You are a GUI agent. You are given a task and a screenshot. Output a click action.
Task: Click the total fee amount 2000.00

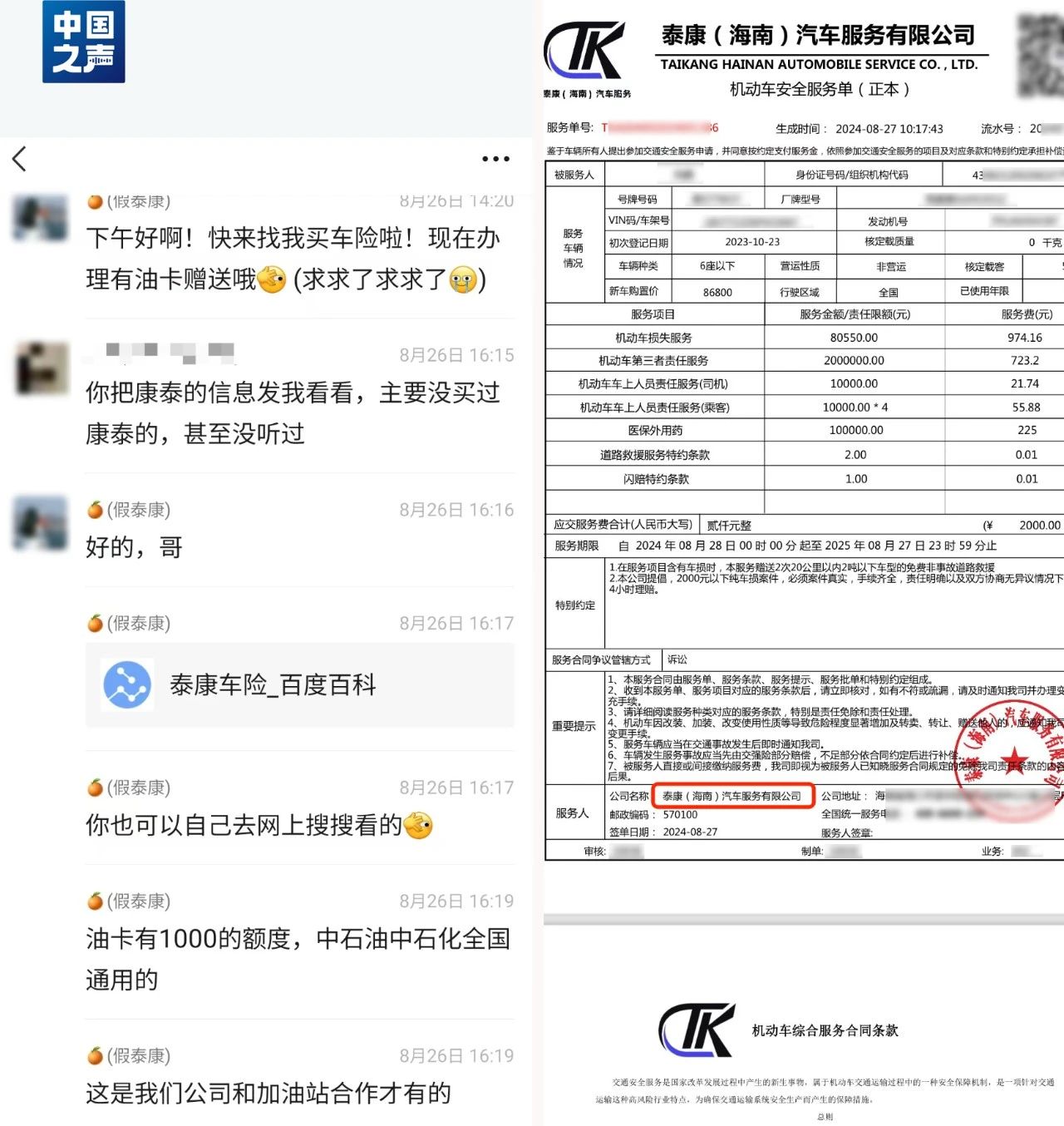click(x=1039, y=526)
